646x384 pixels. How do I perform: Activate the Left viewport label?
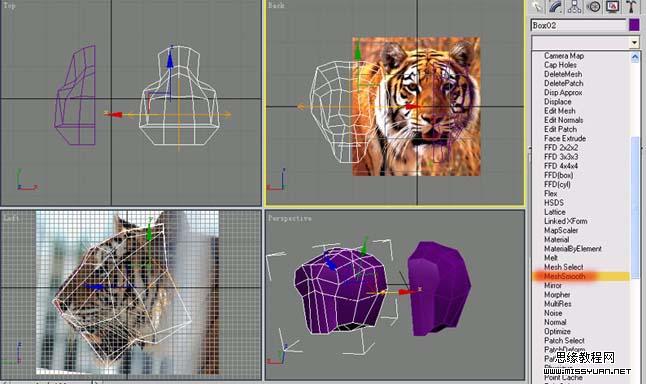tap(11, 218)
